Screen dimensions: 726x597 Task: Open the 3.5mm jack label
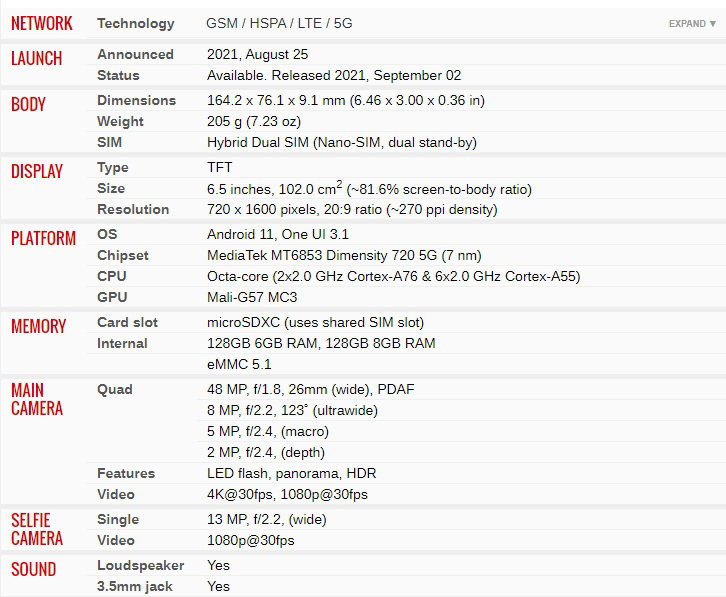coord(135,586)
